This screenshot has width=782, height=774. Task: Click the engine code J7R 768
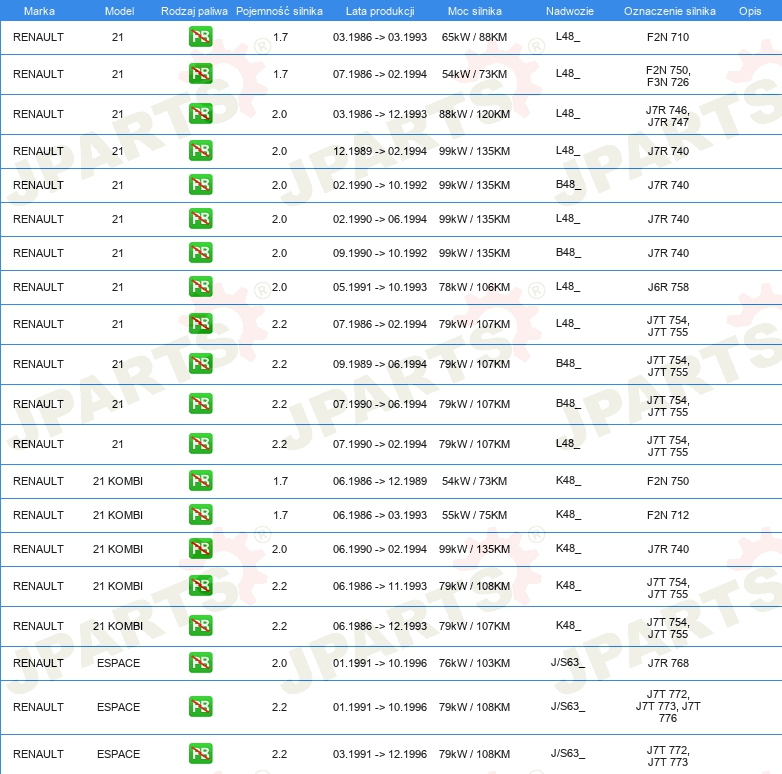[x=668, y=663]
